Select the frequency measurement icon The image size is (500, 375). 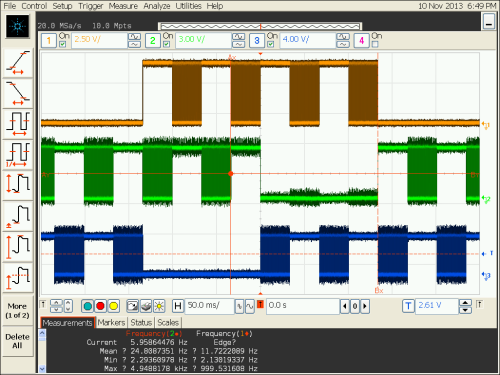coord(18,155)
